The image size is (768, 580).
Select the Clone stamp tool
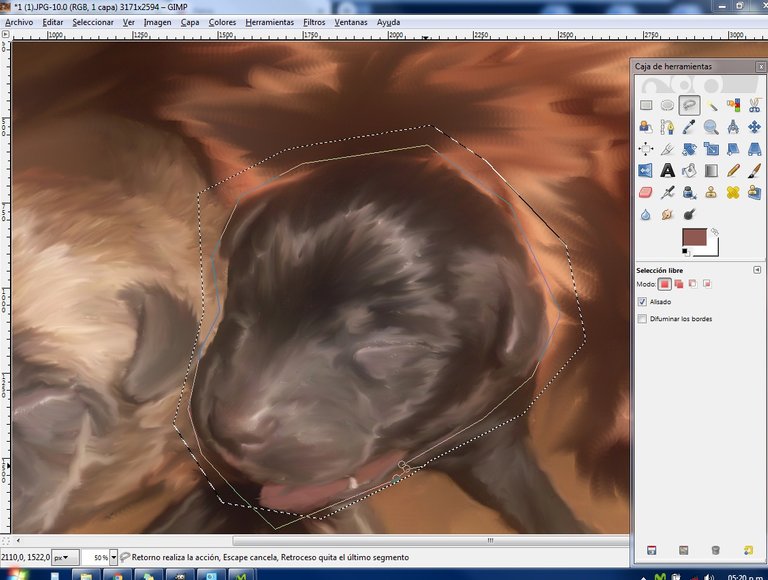711,193
